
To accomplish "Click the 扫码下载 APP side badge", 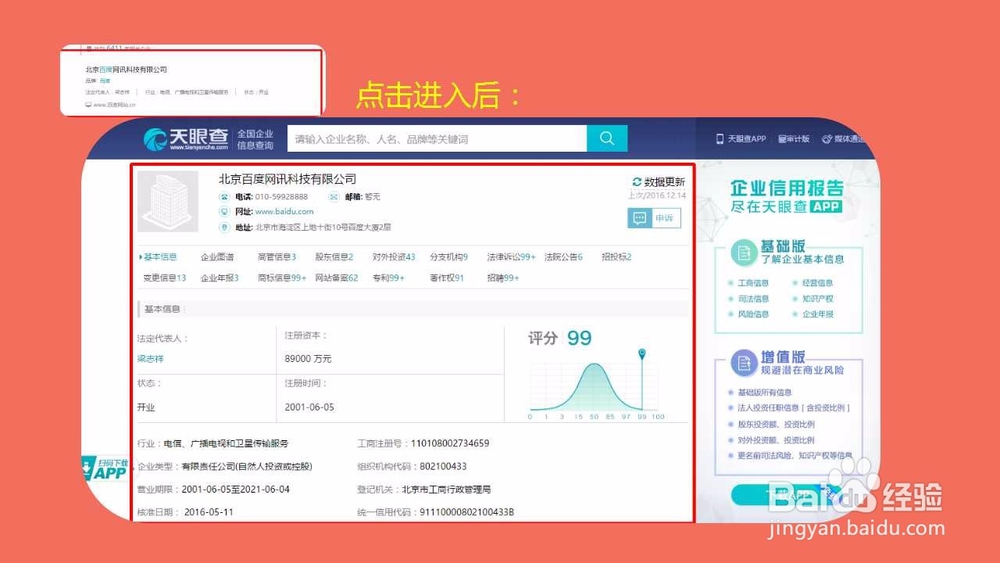I will coord(105,469).
